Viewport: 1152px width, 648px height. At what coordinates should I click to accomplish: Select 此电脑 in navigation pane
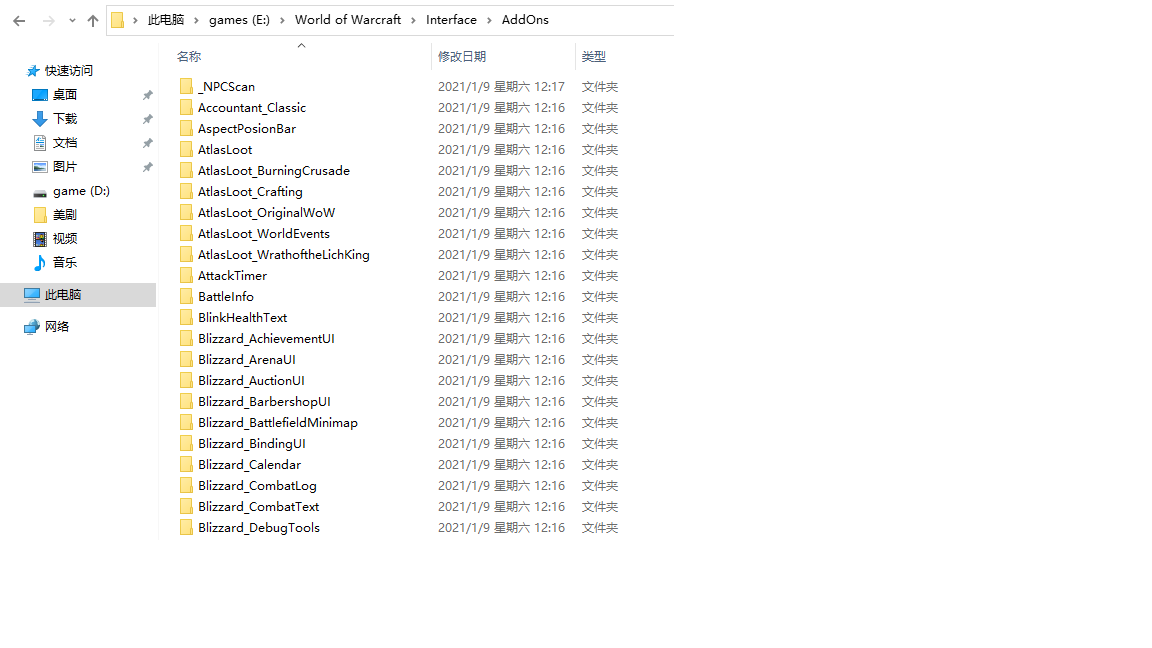click(62, 295)
